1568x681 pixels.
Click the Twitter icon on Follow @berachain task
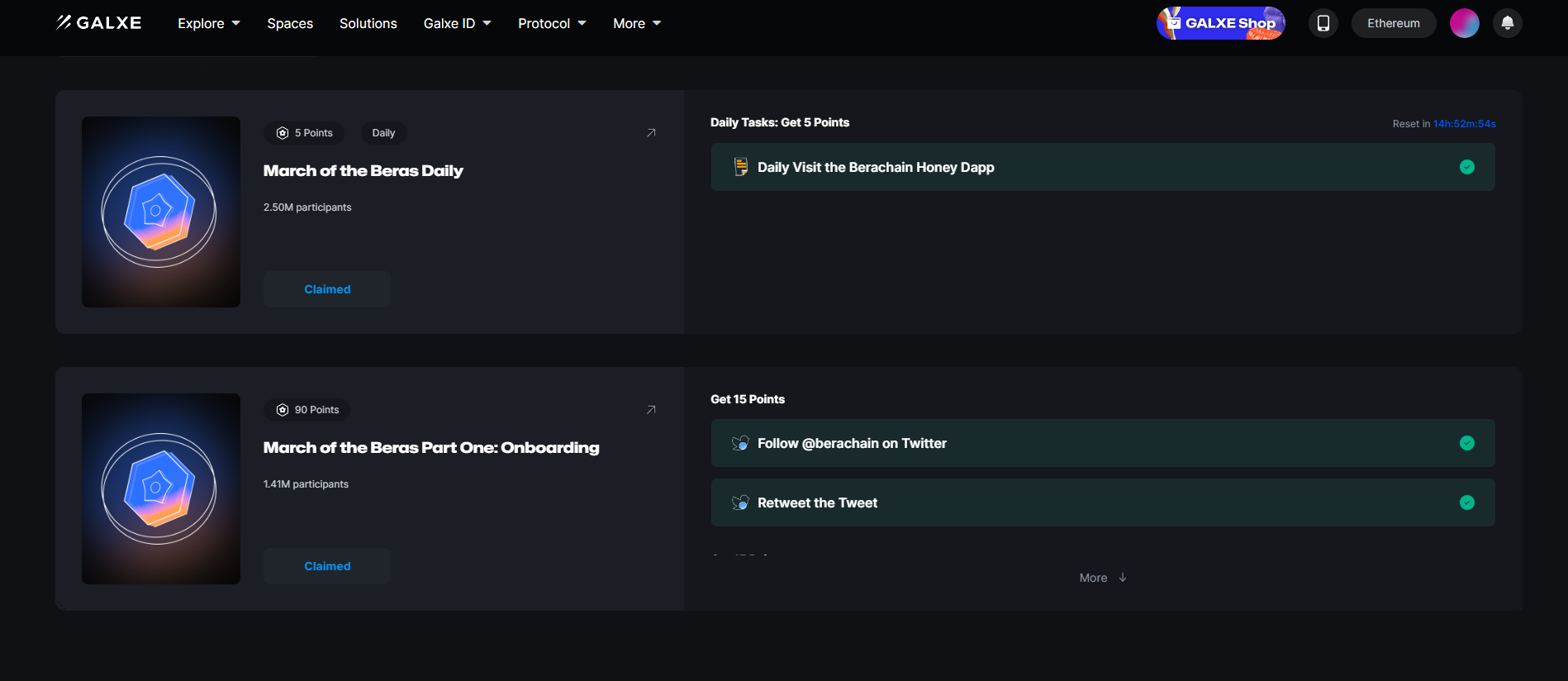(741, 443)
